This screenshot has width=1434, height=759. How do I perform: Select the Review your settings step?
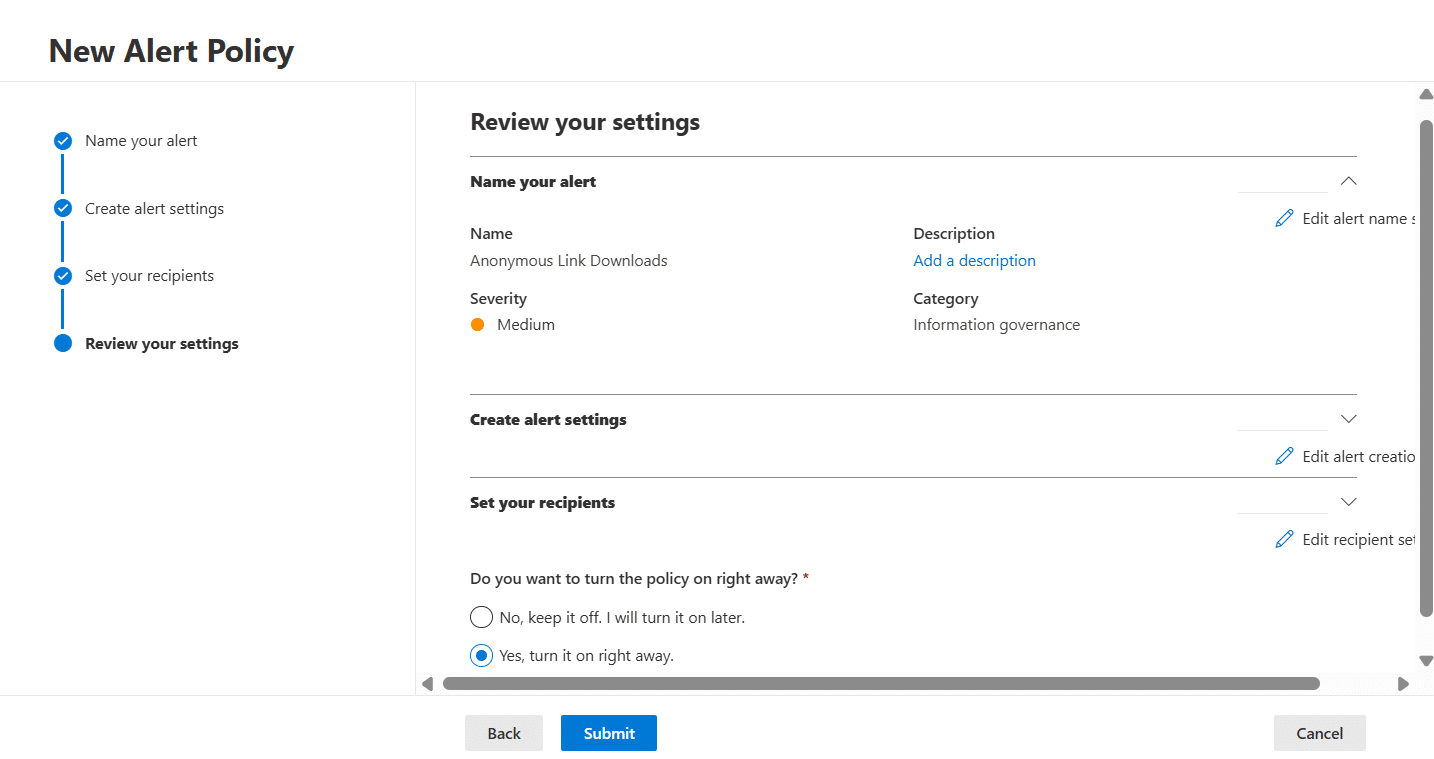(162, 344)
